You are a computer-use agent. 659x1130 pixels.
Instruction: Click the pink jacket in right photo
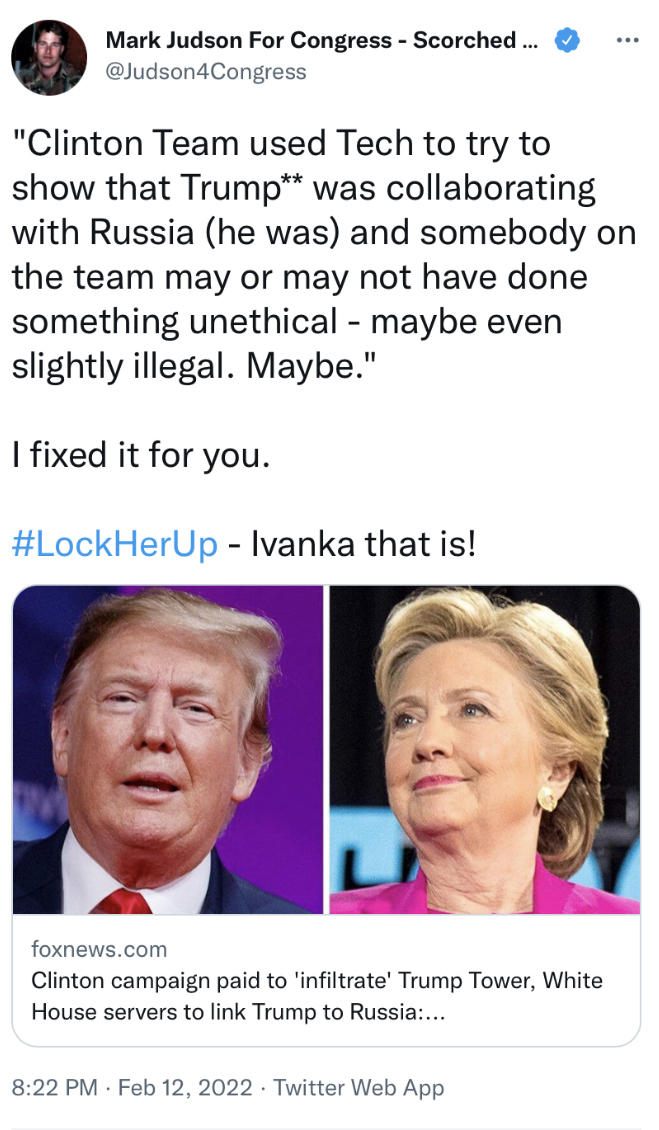click(x=485, y=892)
